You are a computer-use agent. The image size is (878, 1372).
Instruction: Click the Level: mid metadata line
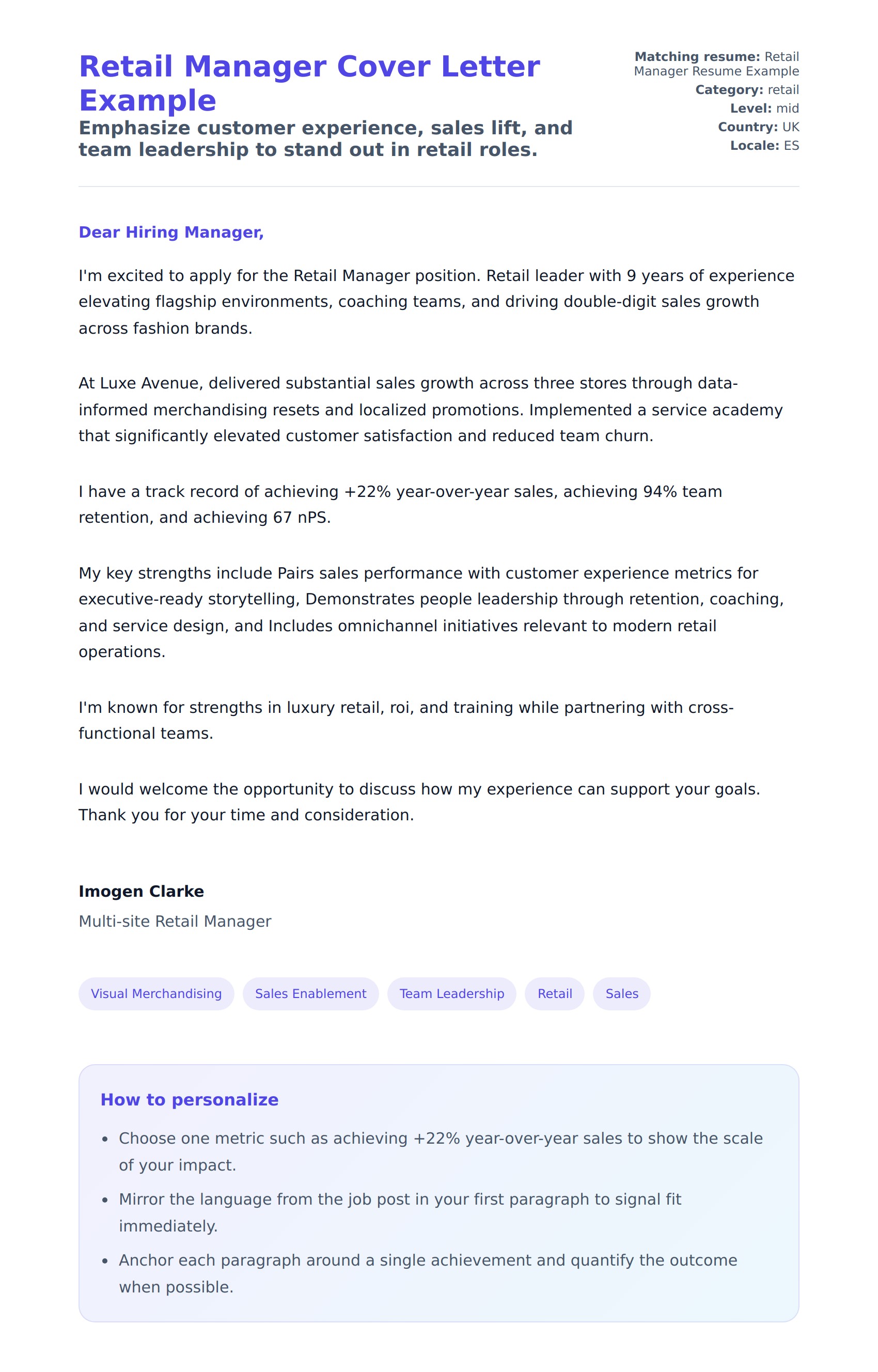pos(764,108)
